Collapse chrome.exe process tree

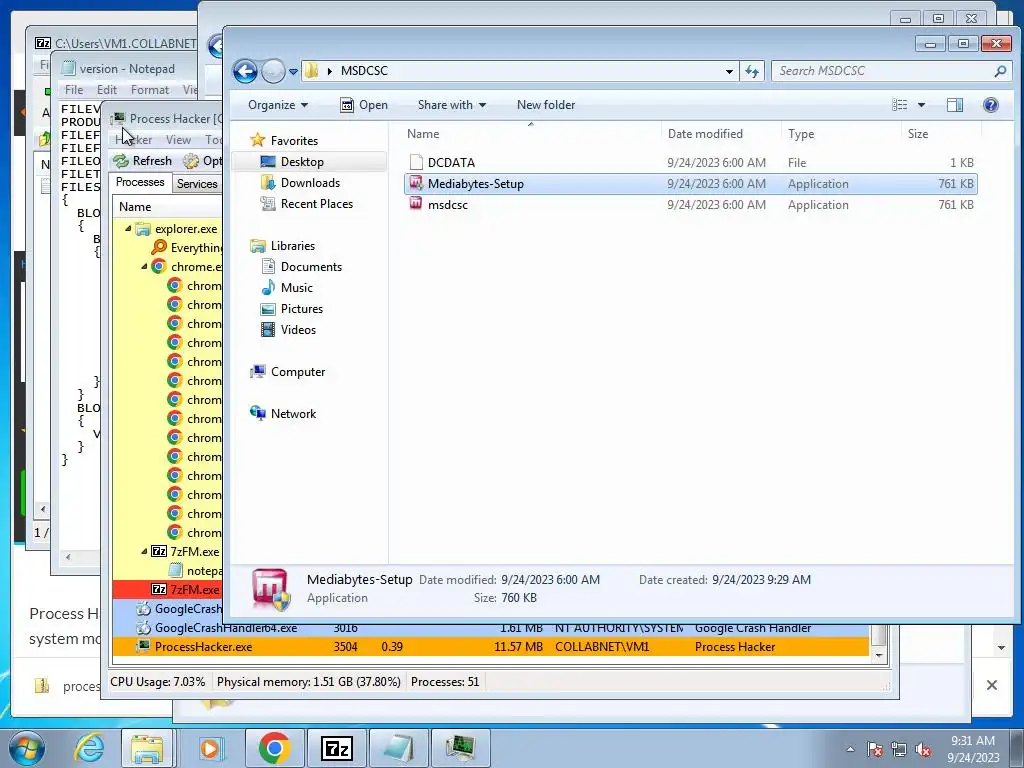click(x=144, y=266)
